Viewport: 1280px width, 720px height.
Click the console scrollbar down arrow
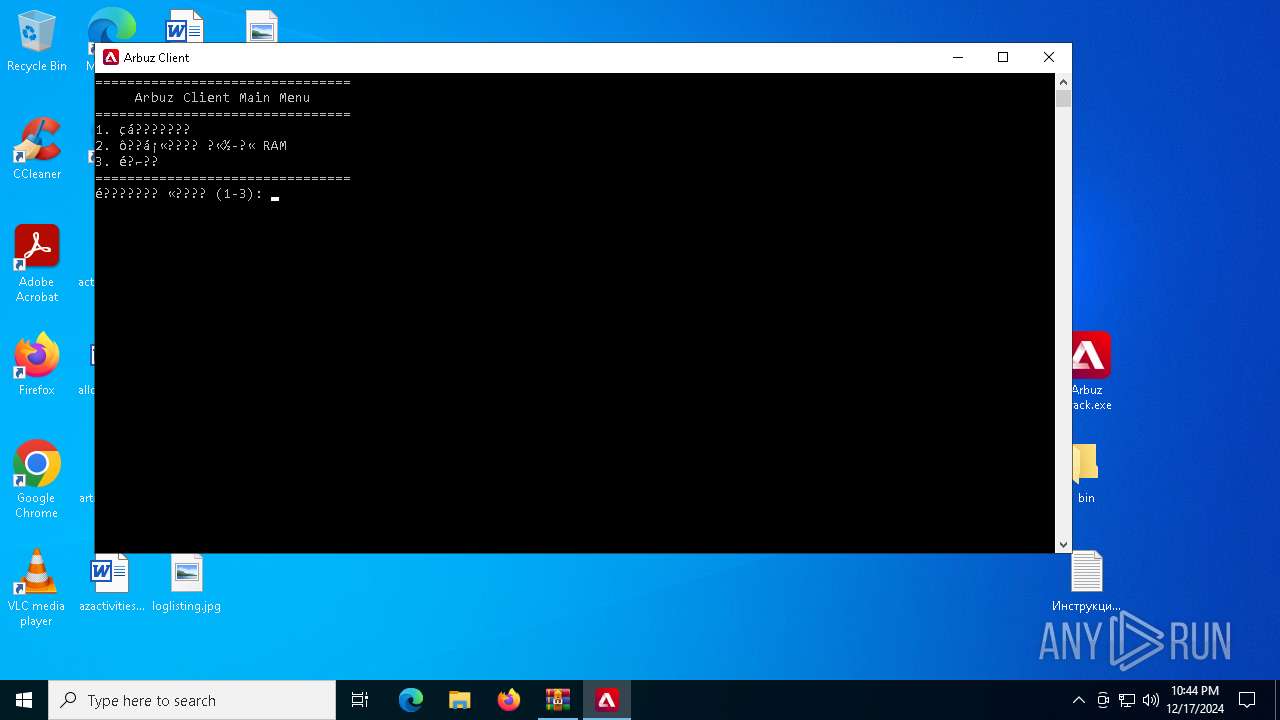point(1063,545)
